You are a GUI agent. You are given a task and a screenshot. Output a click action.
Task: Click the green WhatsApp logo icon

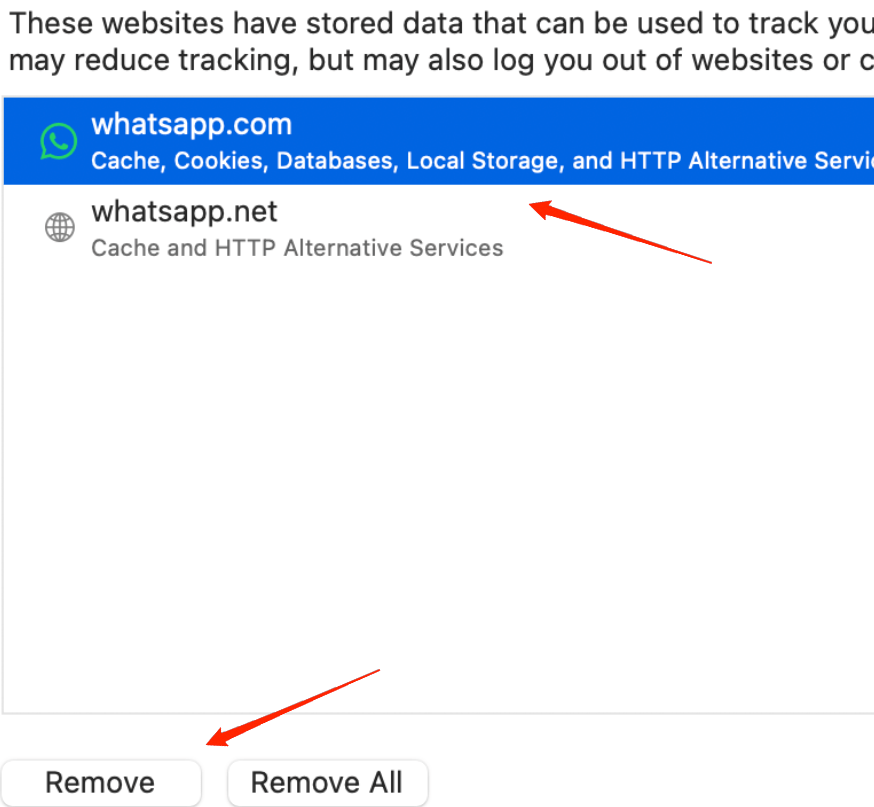[59, 141]
